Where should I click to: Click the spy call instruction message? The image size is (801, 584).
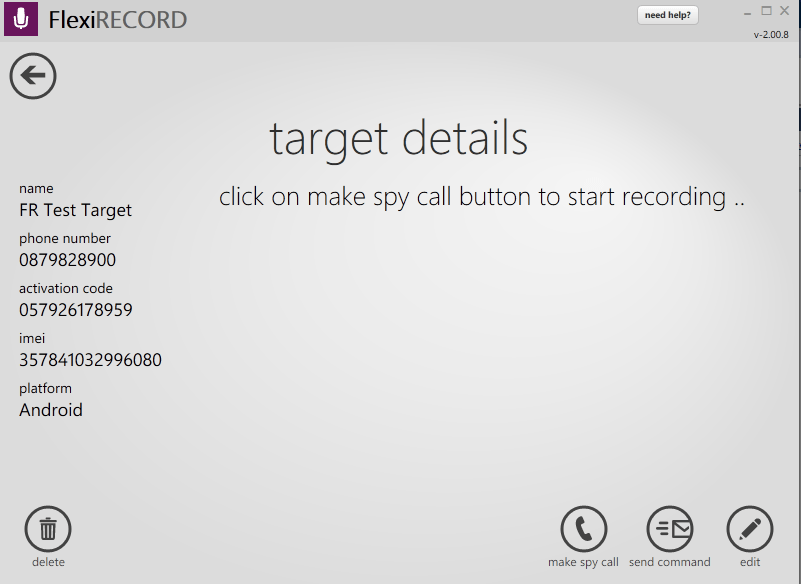(x=482, y=197)
